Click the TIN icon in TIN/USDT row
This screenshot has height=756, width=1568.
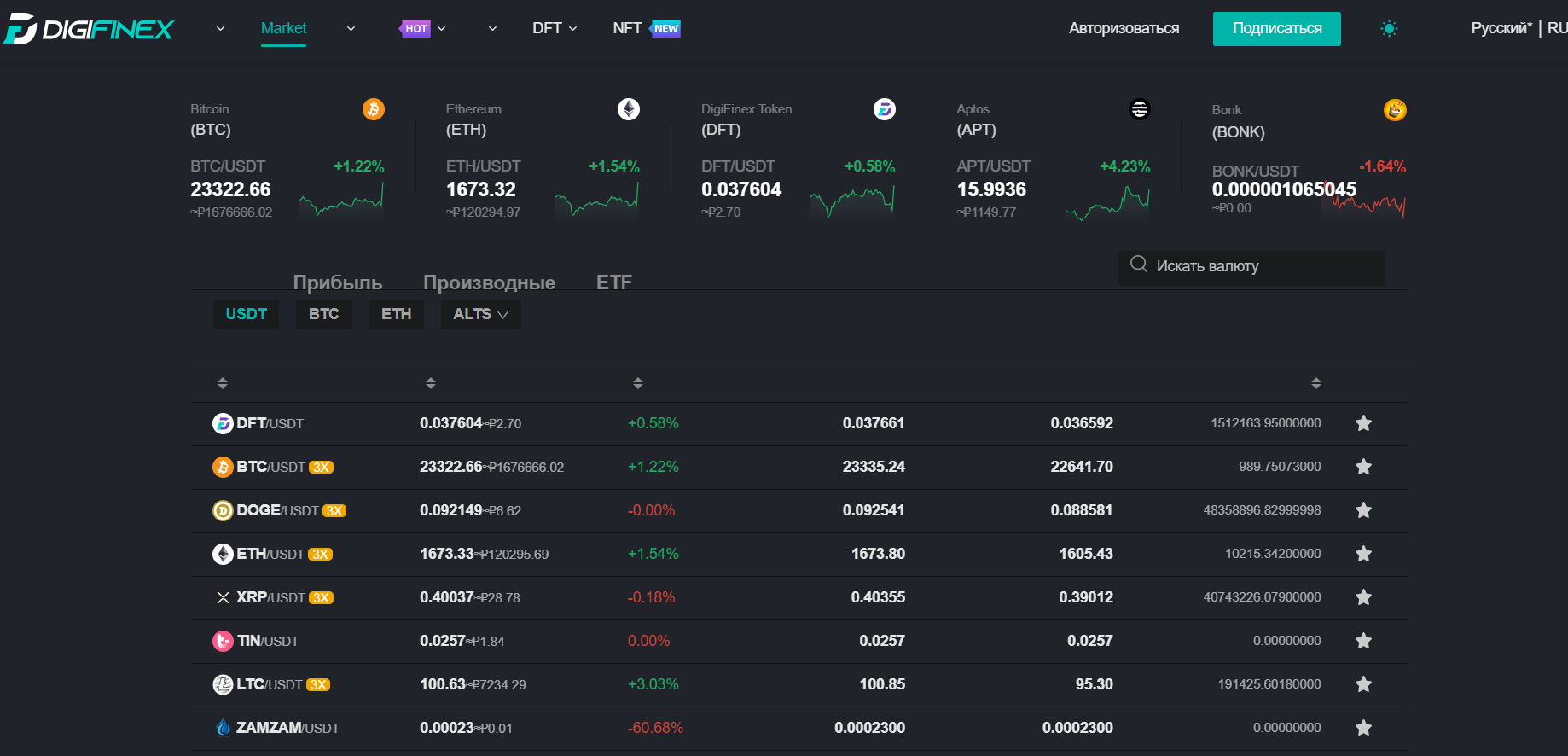(223, 641)
